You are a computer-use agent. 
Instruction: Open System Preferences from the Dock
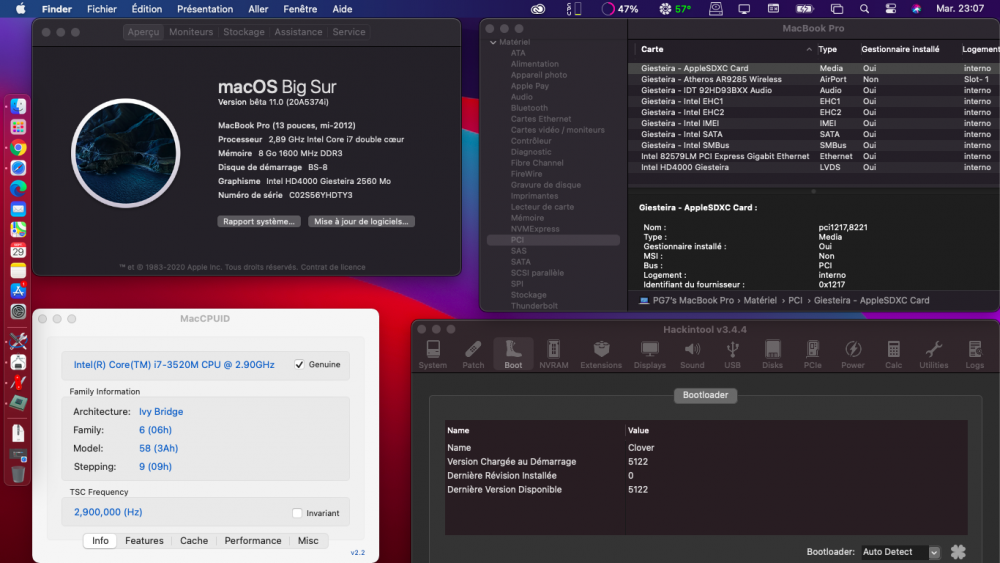[x=18, y=311]
